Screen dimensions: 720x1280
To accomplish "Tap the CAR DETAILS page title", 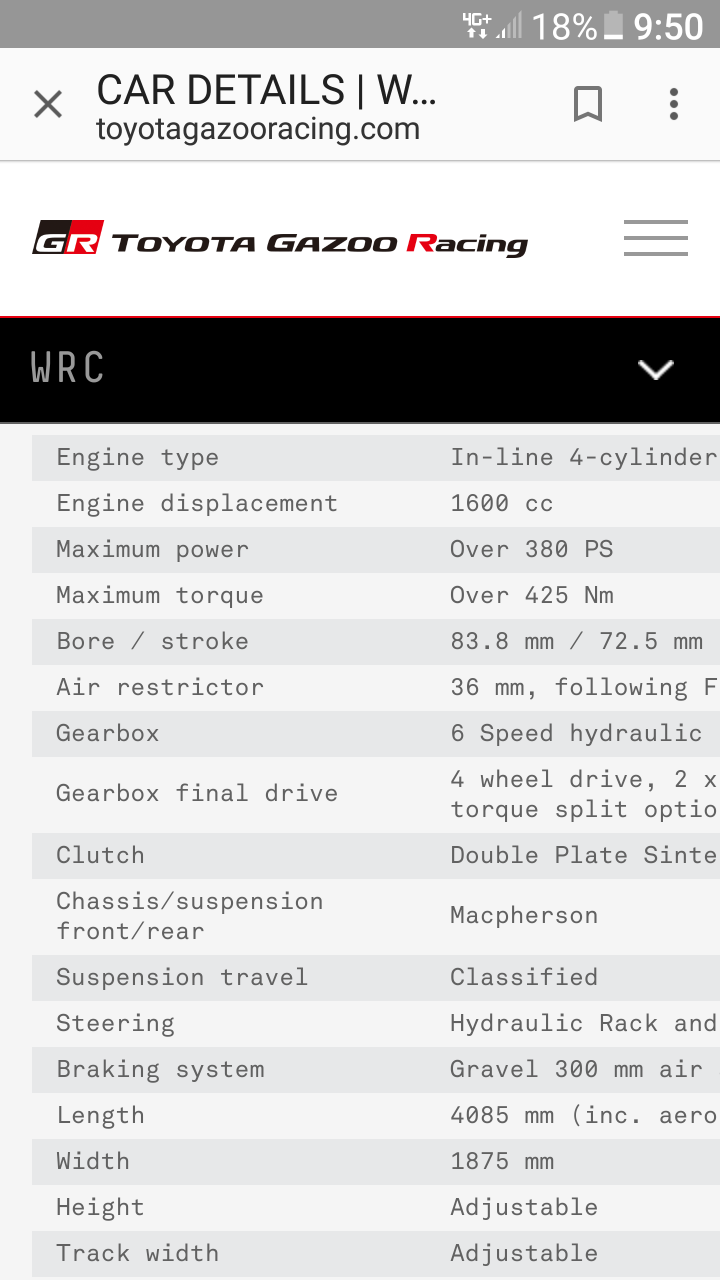I will pos(266,91).
